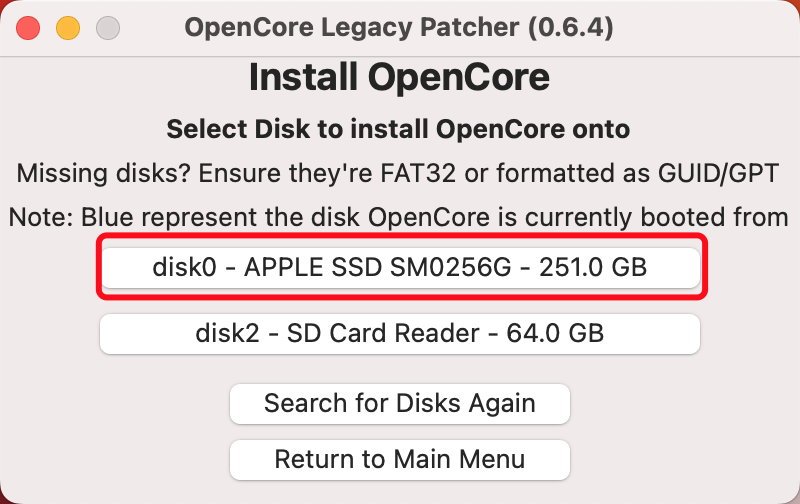
Task: Select disk0 APPLE SSD SM0256G
Action: (399, 267)
